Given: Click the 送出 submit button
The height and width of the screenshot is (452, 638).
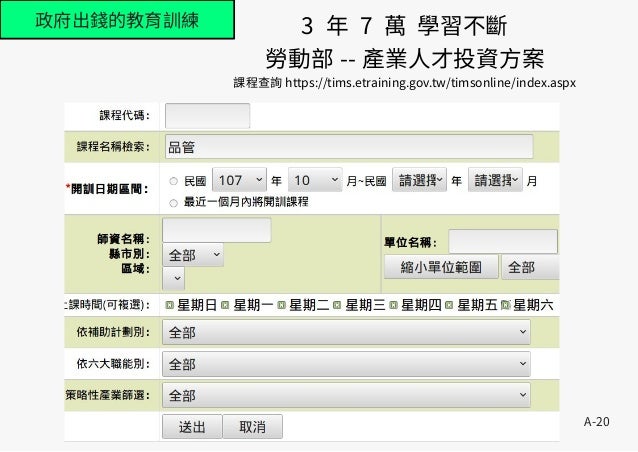Looking at the screenshot, I should coord(192,427).
